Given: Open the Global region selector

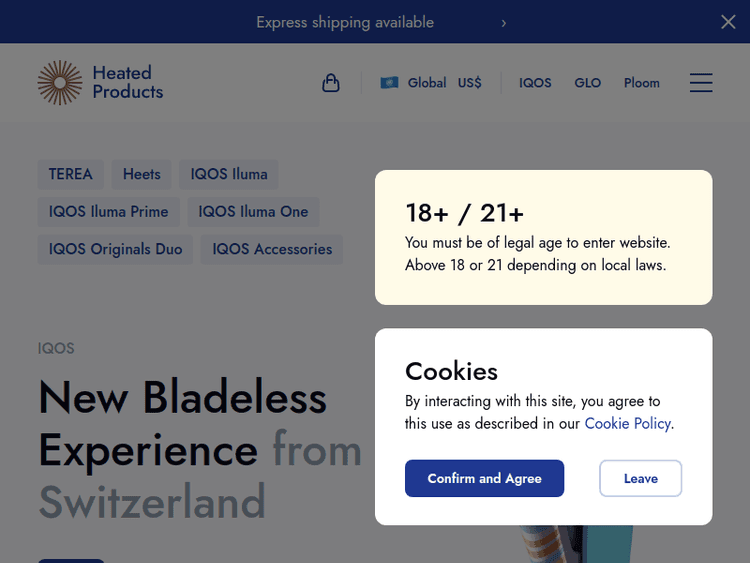Looking at the screenshot, I should (427, 83).
